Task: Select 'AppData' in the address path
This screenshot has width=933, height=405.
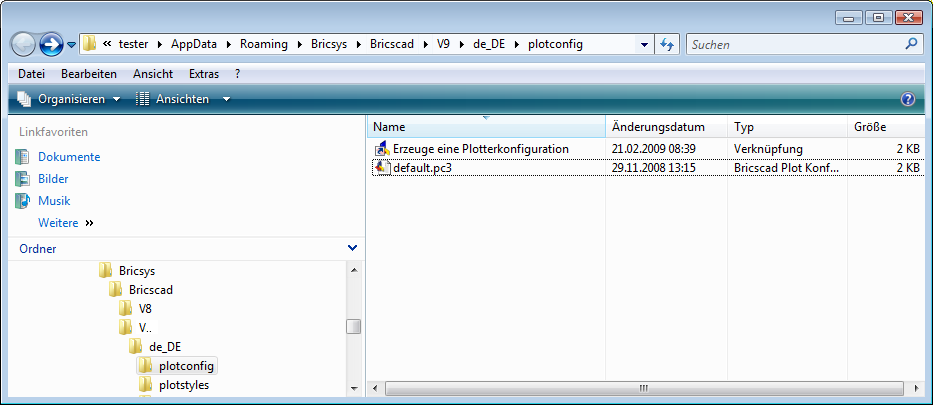Action: 193,44
